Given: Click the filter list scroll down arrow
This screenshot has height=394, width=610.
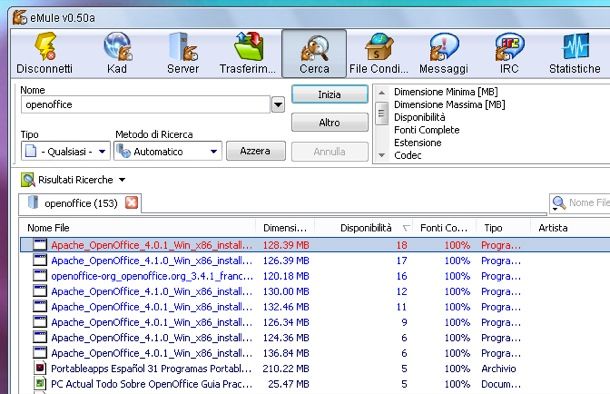Looking at the screenshot, I should tap(382, 155).
